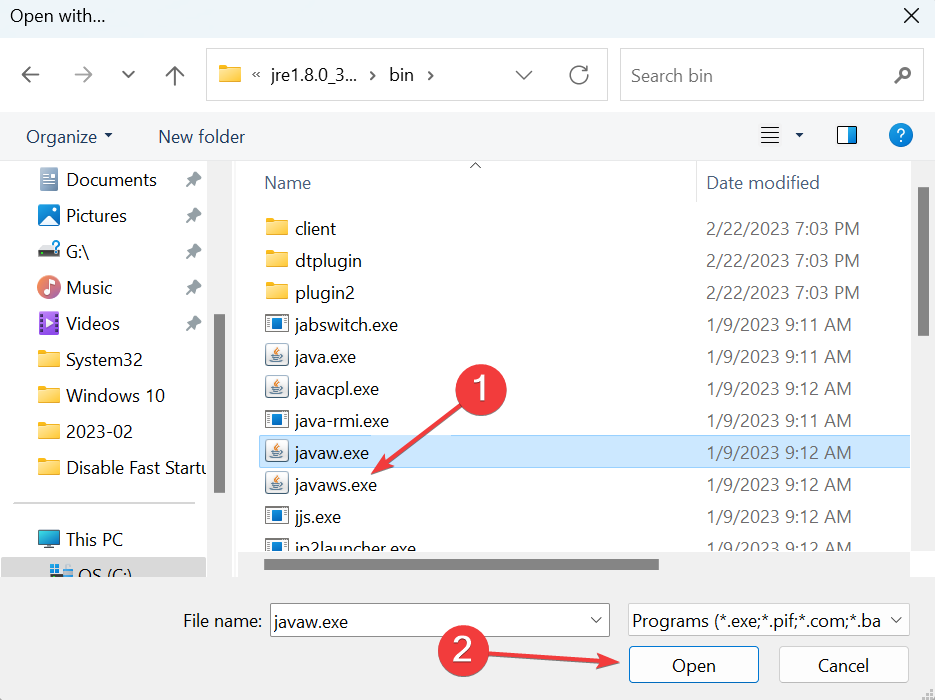The height and width of the screenshot is (700, 935).
Task: Toggle the preview pane icon
Action: pos(847,135)
